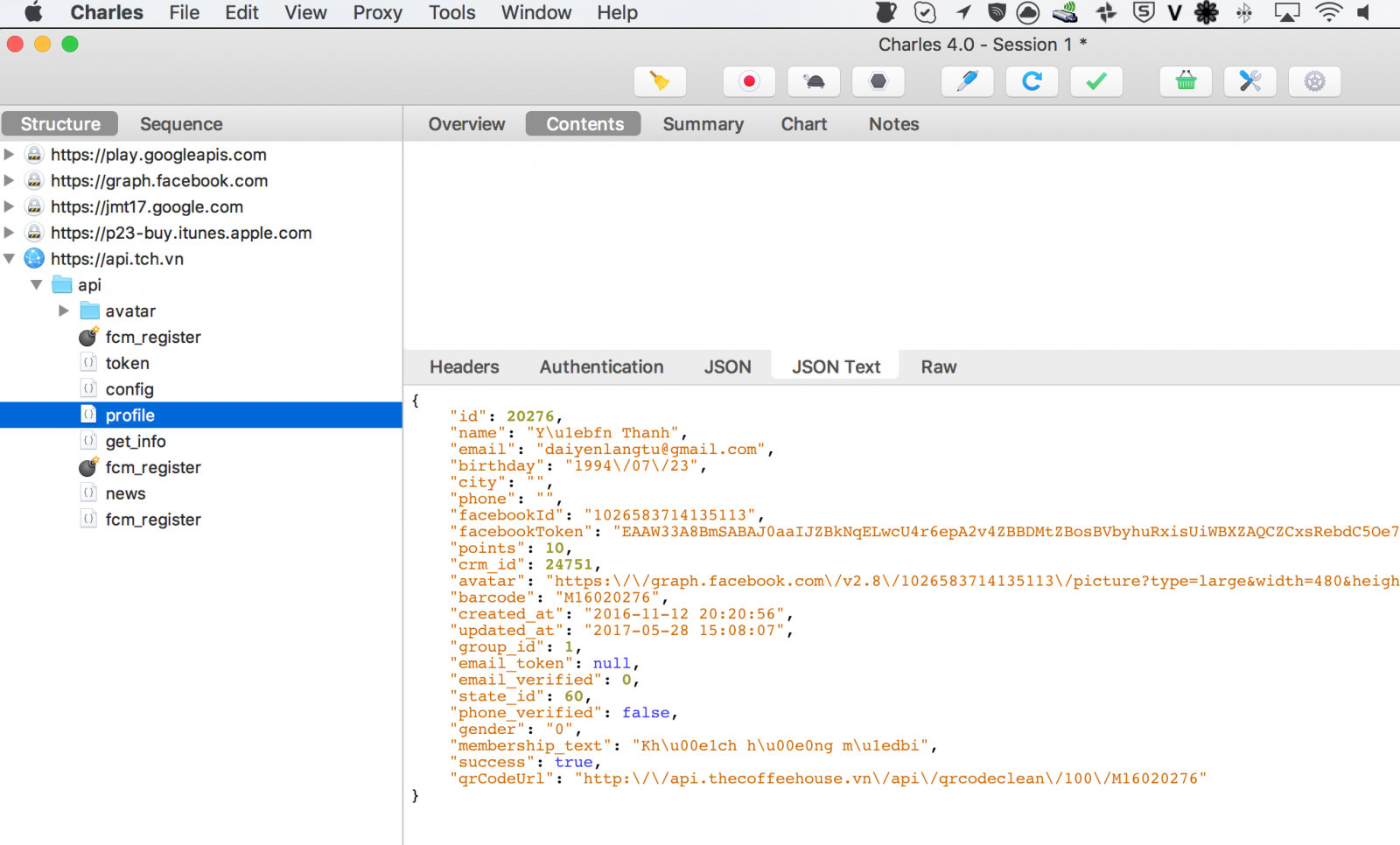Click the Bluetooth menu bar icon
1400x845 pixels.
point(1243,12)
